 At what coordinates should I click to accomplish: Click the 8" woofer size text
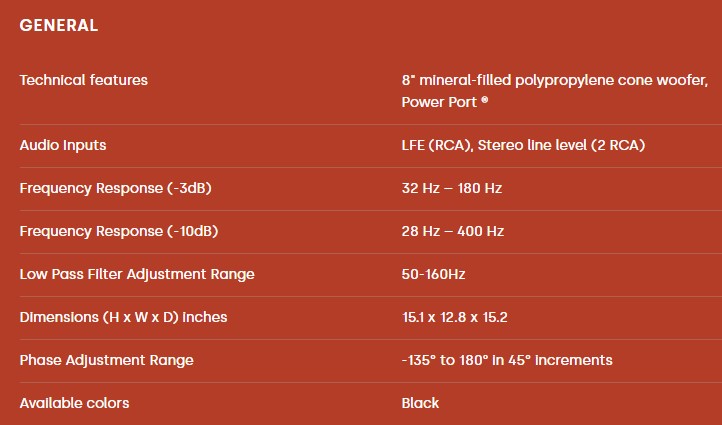[x=408, y=80]
